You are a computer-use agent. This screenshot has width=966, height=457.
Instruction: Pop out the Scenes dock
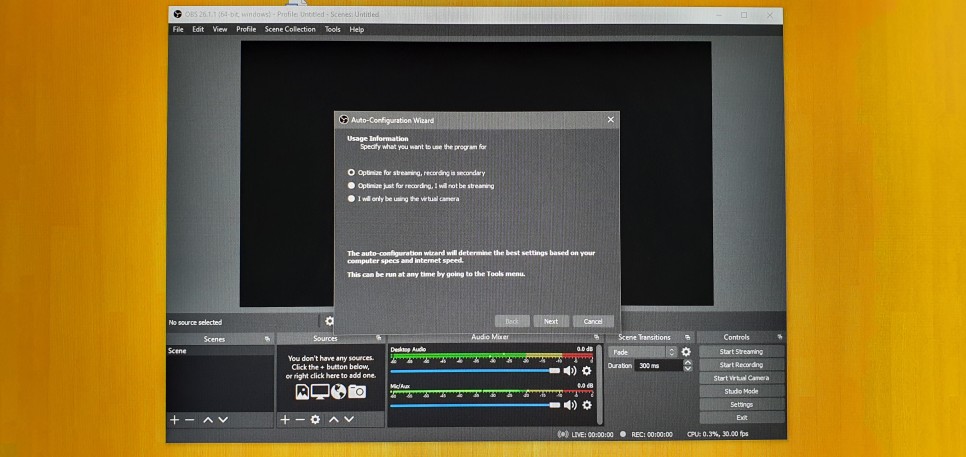pyautogui.click(x=267, y=339)
